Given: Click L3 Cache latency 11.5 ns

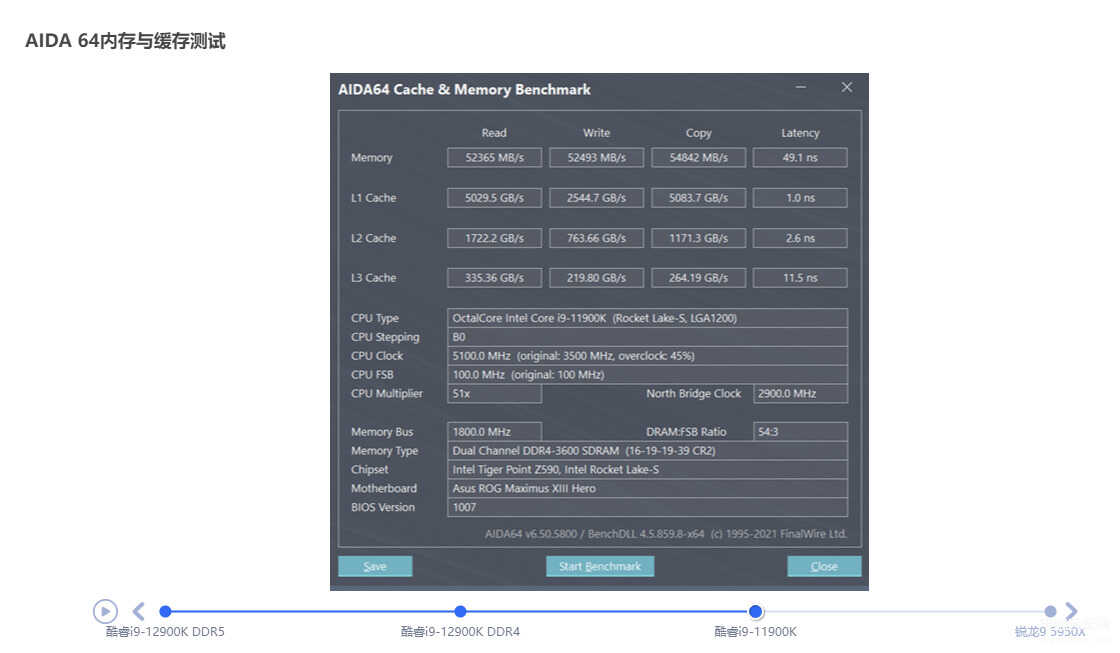Looking at the screenshot, I should [x=801, y=278].
